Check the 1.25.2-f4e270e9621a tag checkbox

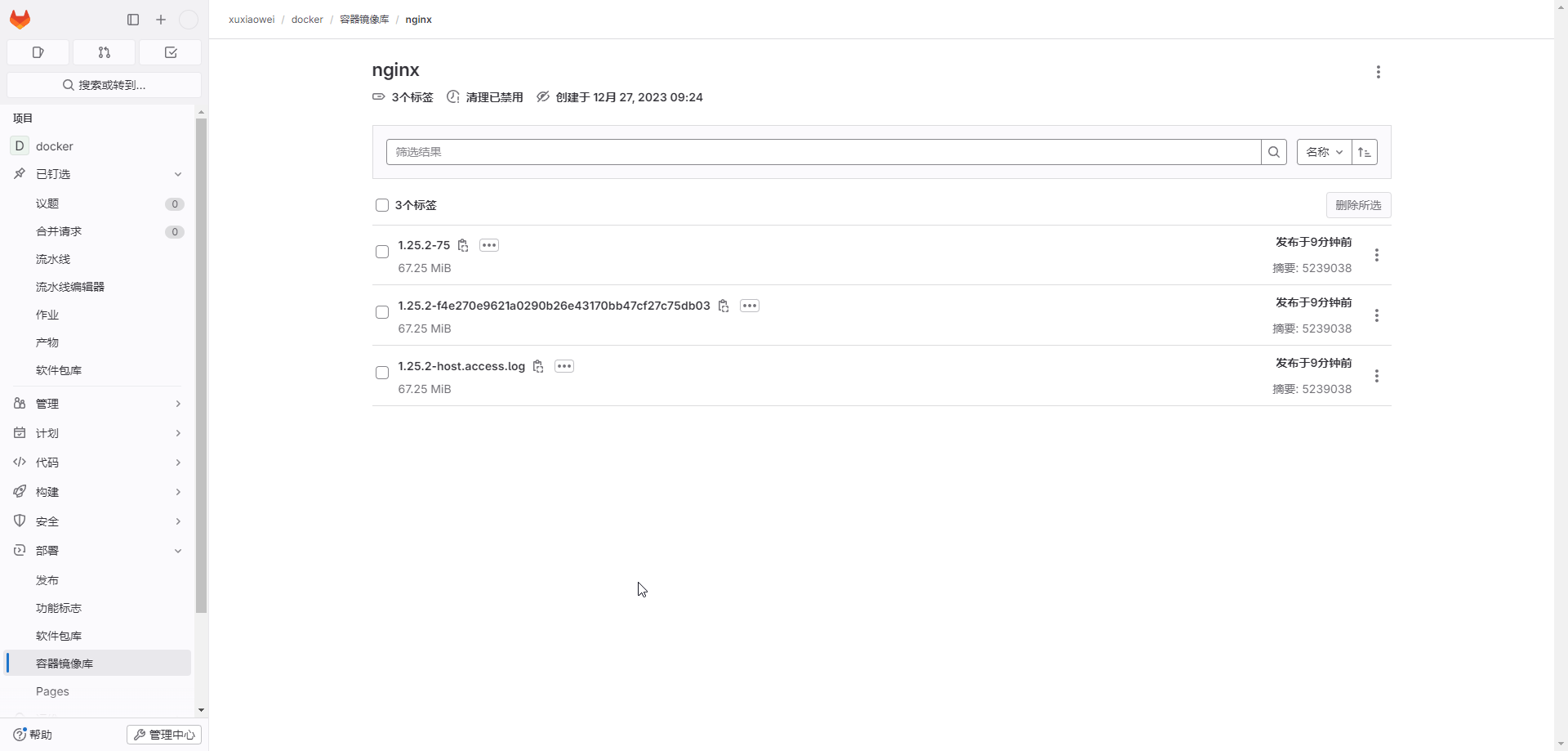click(381, 312)
